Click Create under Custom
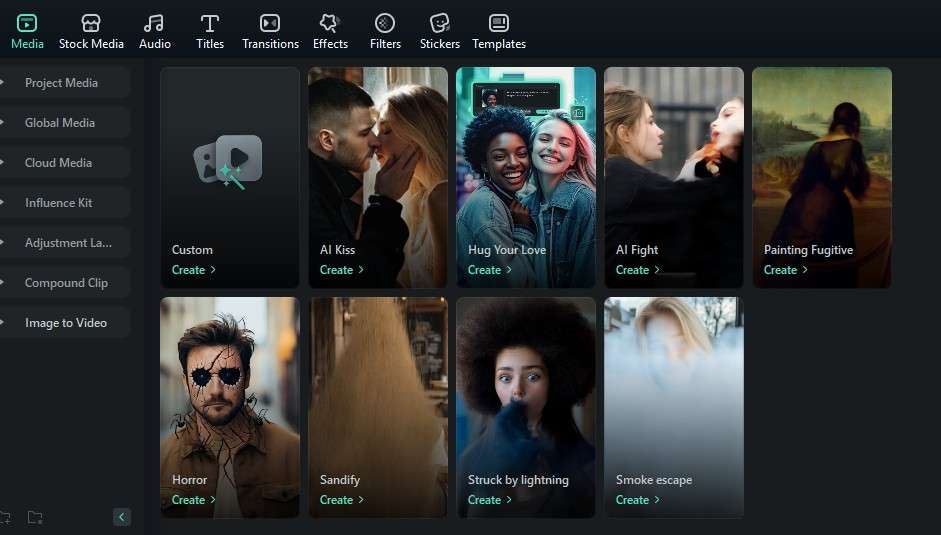The height and width of the screenshot is (535, 941). point(193,270)
